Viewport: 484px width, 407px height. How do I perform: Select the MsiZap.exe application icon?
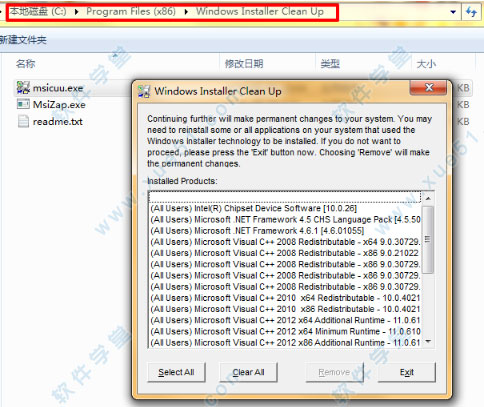click(23, 104)
